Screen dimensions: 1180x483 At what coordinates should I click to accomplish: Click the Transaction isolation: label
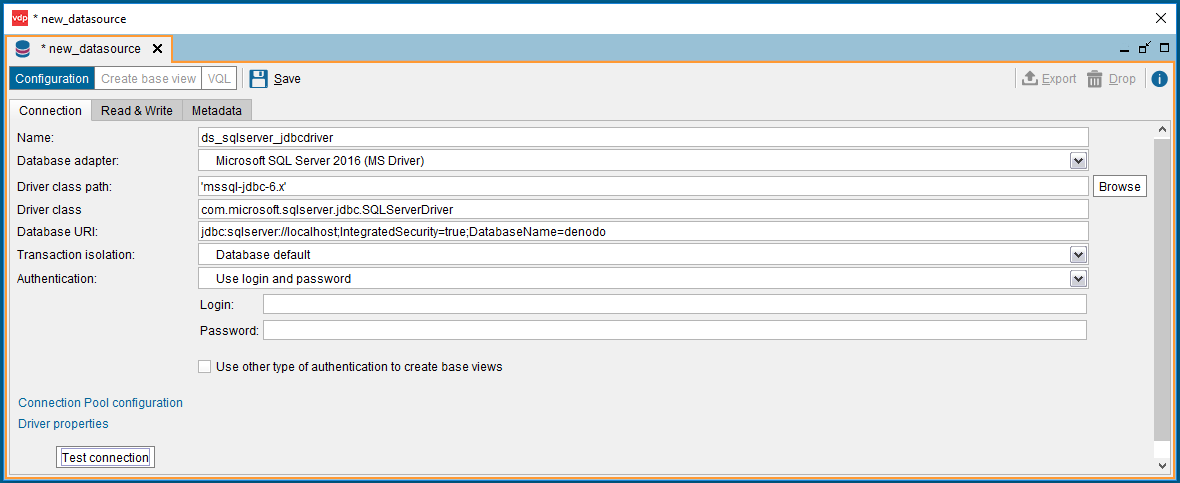point(75,255)
